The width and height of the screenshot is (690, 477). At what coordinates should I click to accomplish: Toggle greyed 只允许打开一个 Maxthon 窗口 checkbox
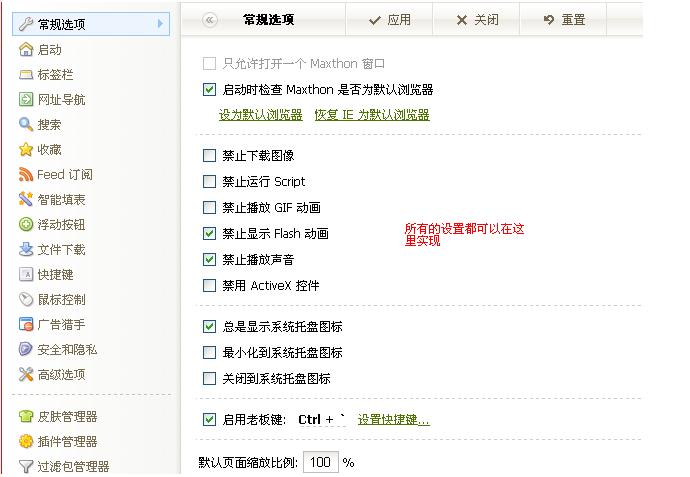coord(209,63)
